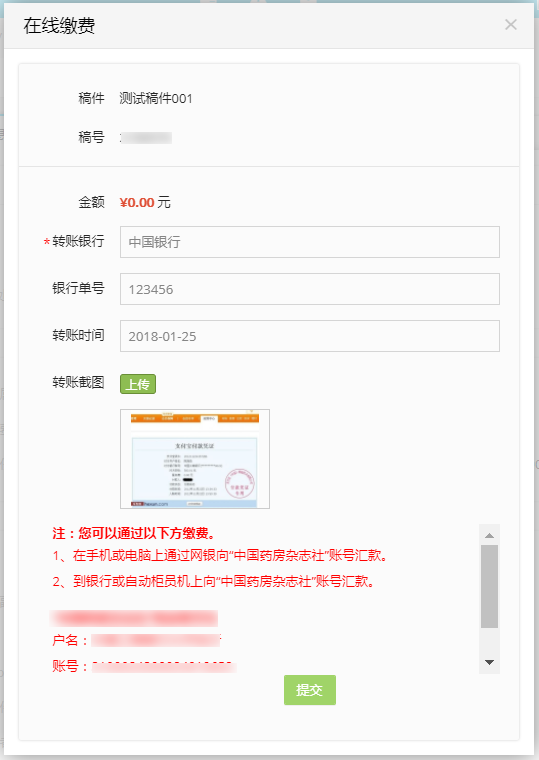Click payment instruction line 2 about 自动柜员机
Screen dimensions: 539x760
point(214,581)
